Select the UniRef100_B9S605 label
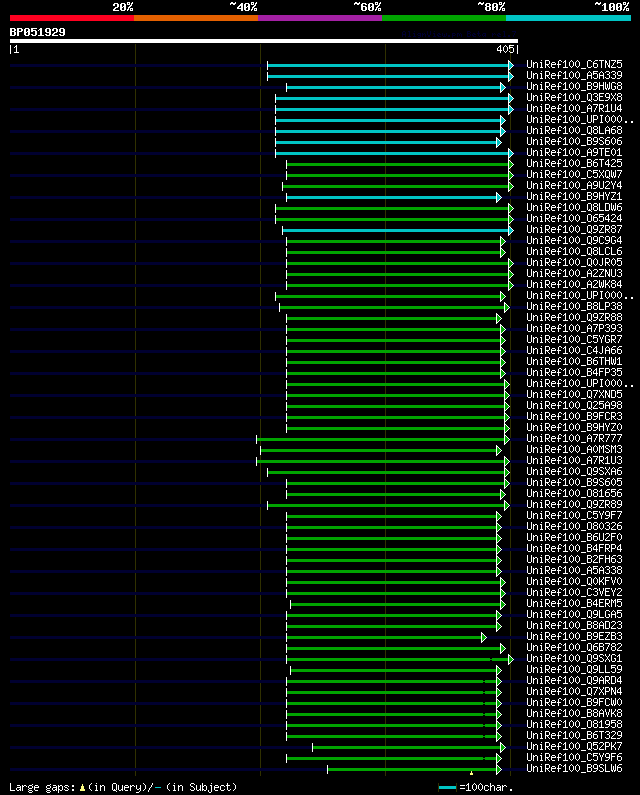 [x=574, y=482]
